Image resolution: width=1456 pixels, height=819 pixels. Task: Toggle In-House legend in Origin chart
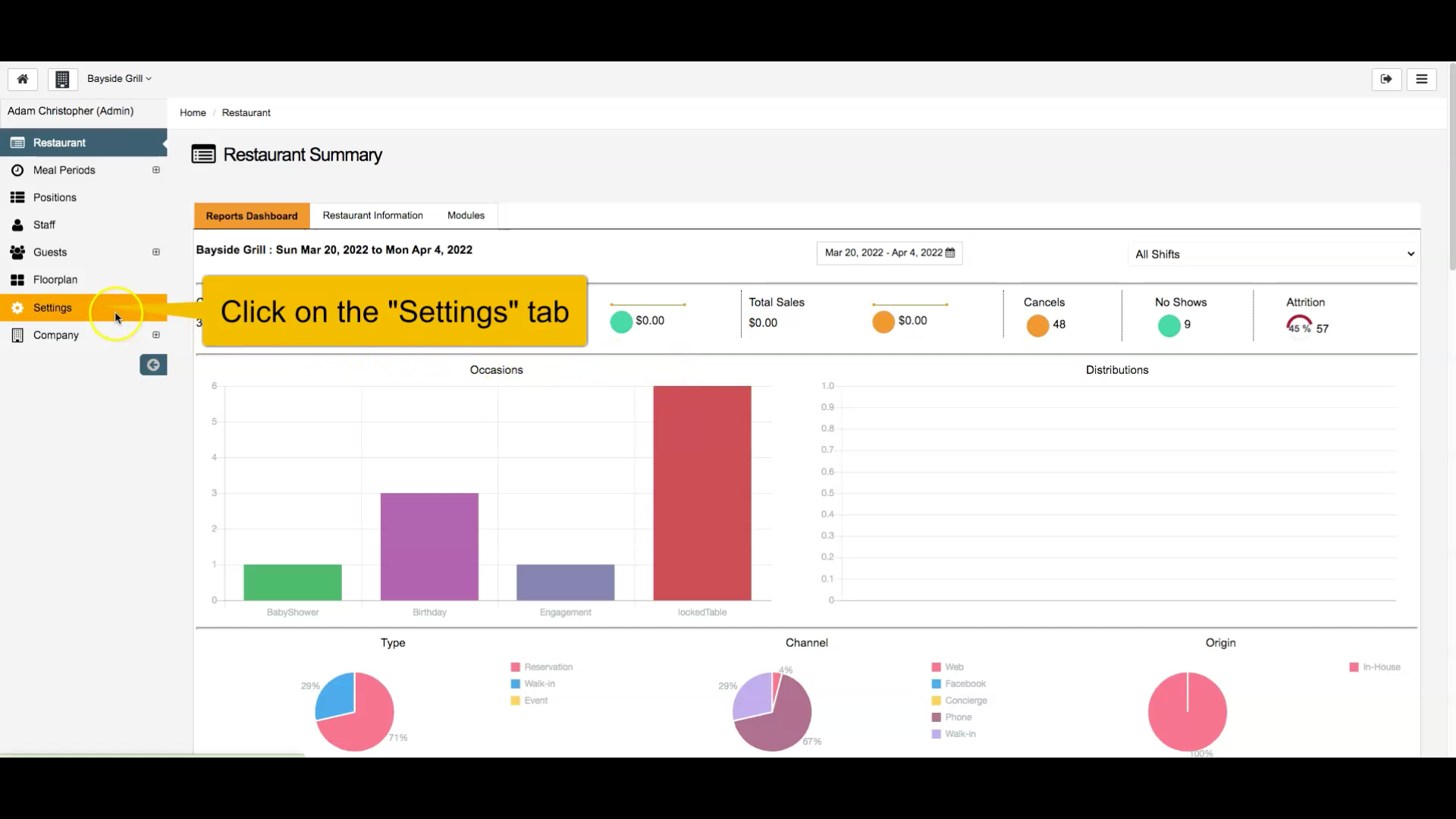(1380, 667)
